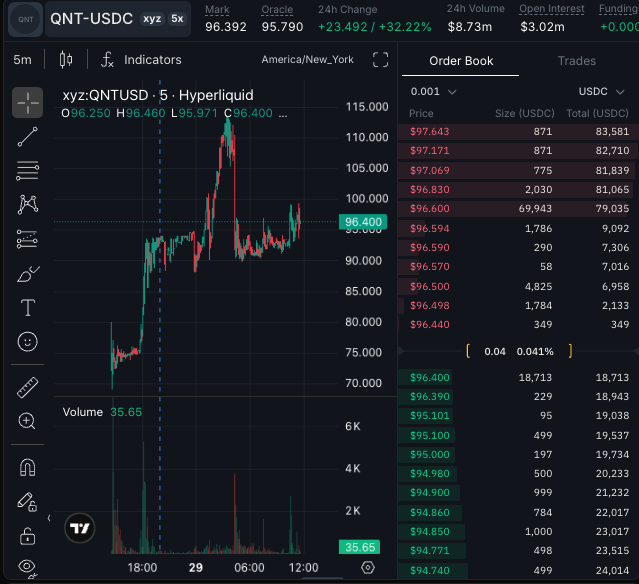Screen dimensions: 639x584
Task: Click the ask price $96.600
Action: [x=430, y=209]
